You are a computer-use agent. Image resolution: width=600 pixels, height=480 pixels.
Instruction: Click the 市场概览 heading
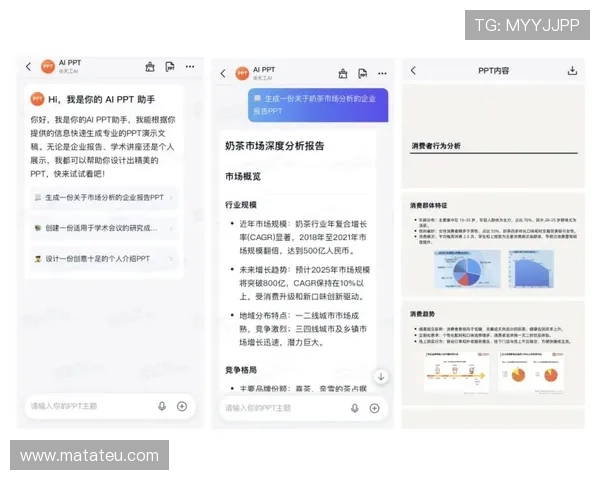pos(243,176)
